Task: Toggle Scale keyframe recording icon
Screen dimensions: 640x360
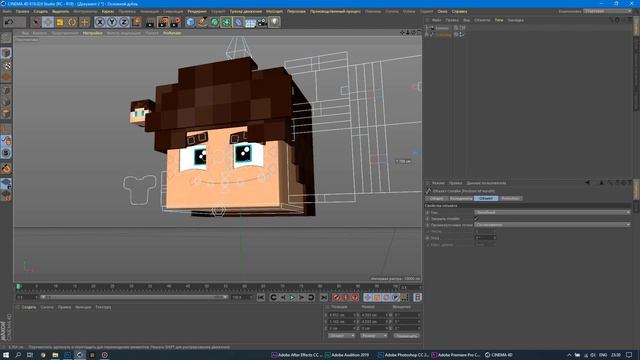Action: click(x=377, y=298)
